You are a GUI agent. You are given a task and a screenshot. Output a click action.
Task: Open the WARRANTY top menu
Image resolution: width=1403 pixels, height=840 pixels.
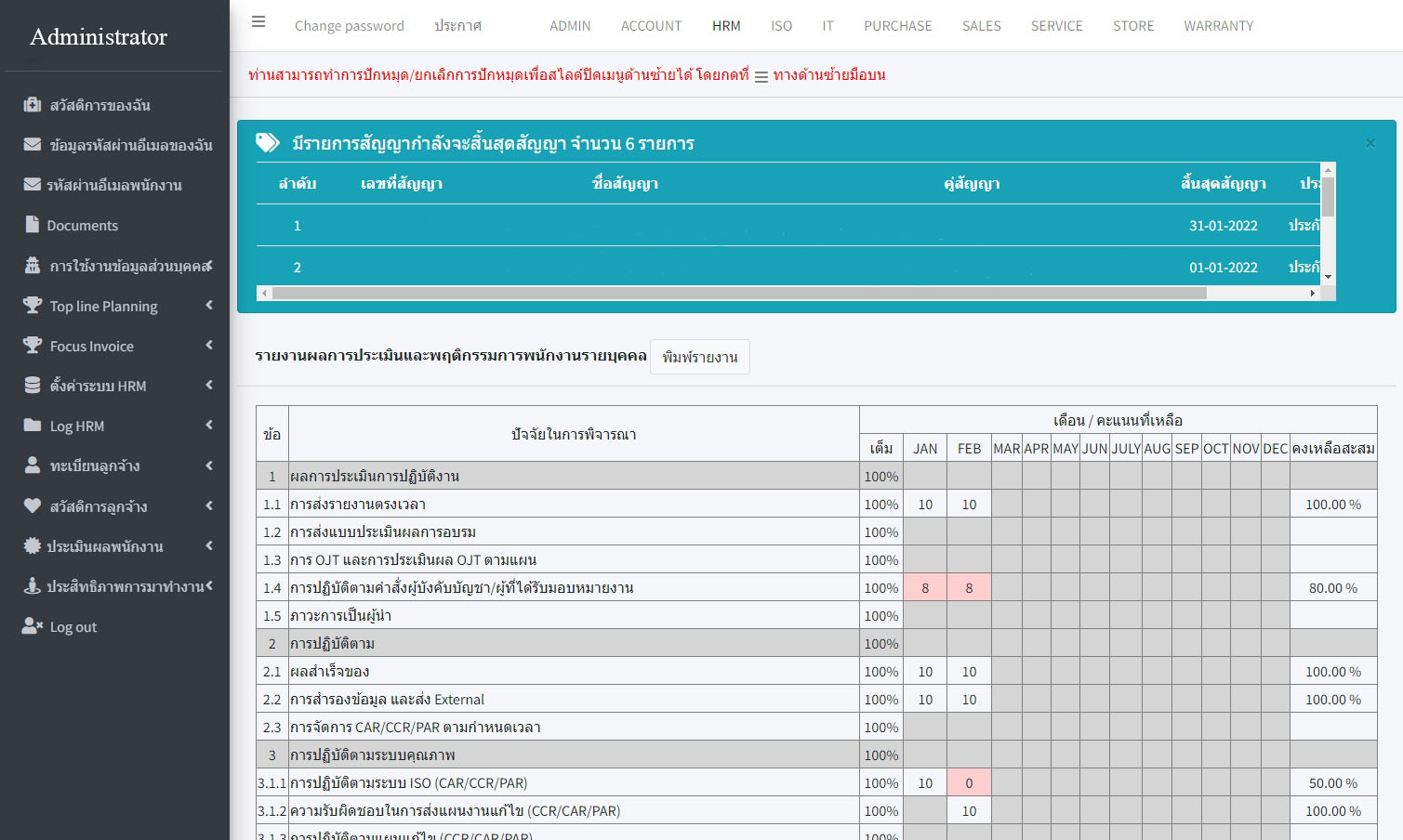[x=1218, y=26]
